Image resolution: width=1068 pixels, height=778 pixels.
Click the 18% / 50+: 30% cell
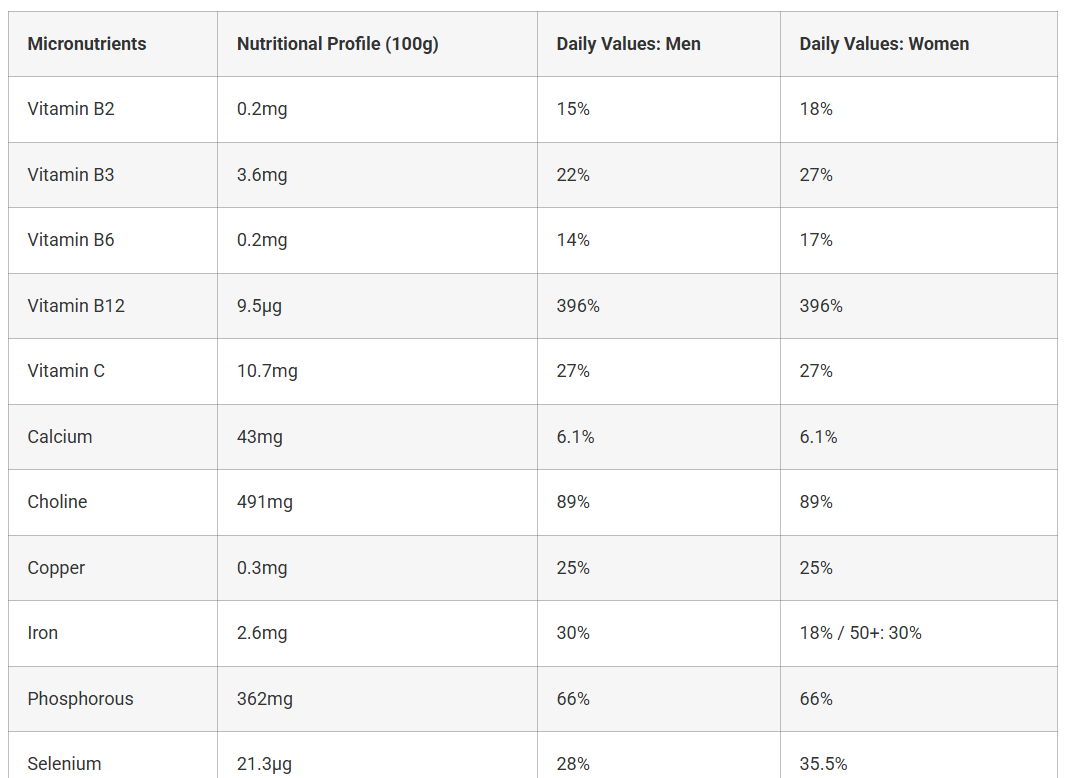point(860,633)
